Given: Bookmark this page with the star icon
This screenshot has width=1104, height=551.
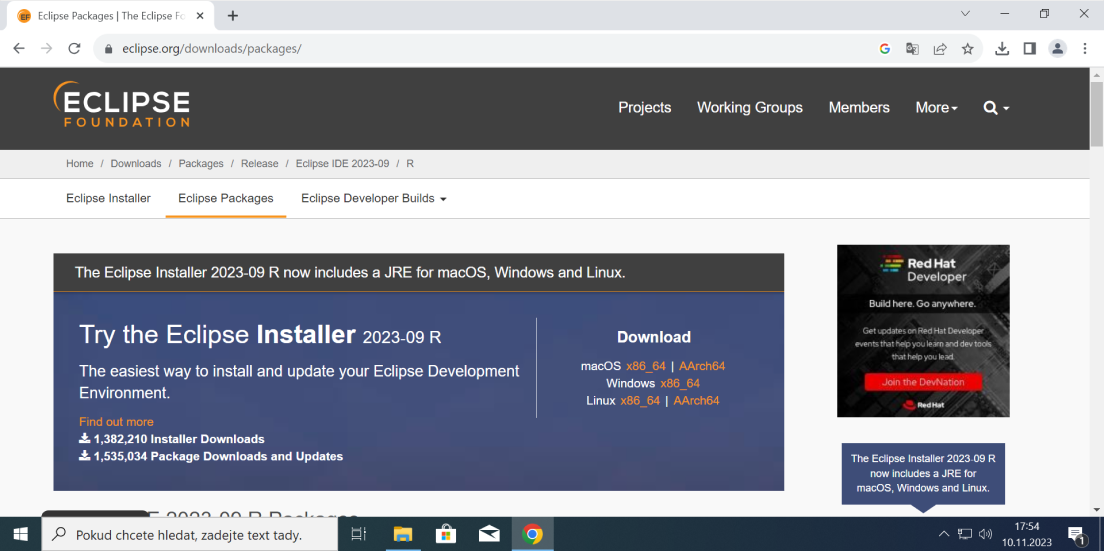Looking at the screenshot, I should coord(967,49).
